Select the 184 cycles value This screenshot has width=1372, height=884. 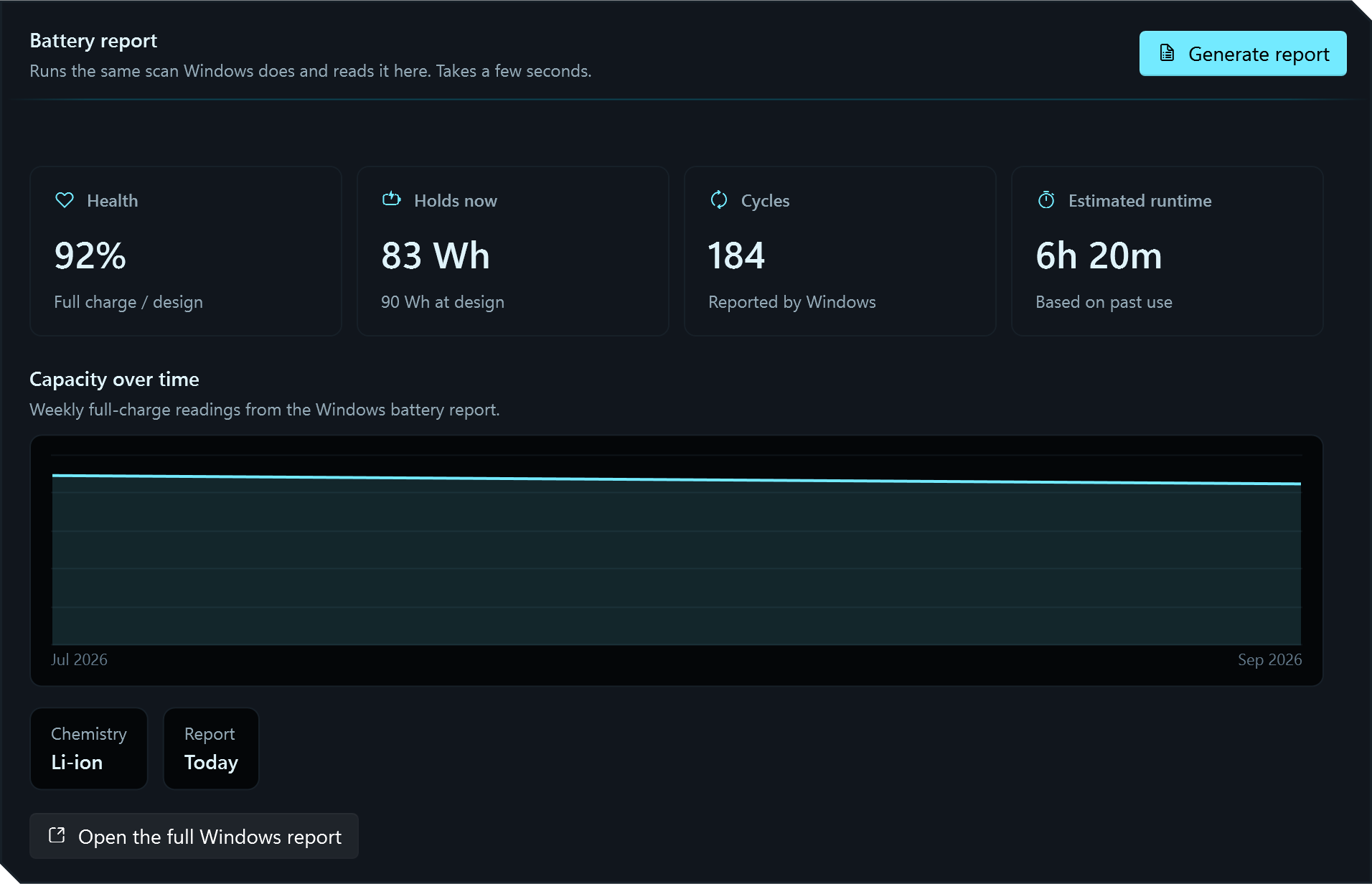[x=736, y=256]
